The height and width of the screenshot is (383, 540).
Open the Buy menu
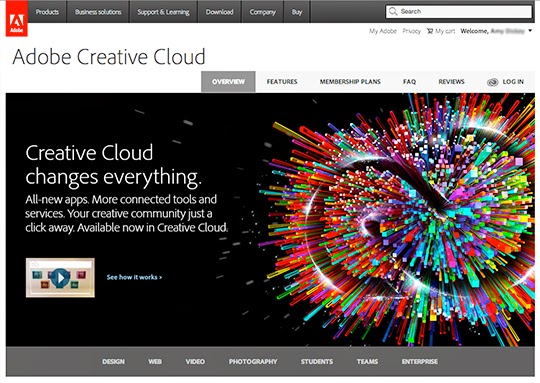(x=297, y=12)
